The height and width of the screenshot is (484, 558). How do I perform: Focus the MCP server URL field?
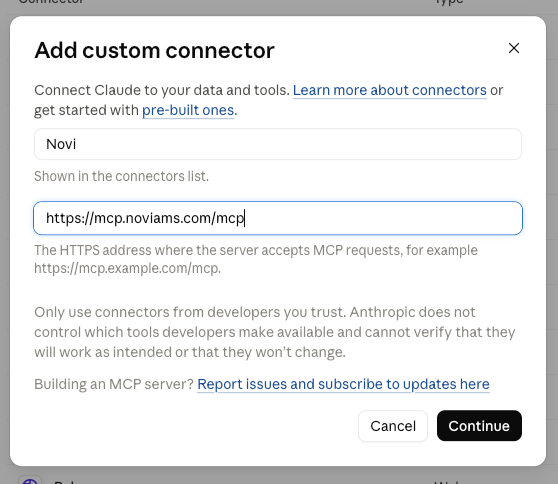pos(278,218)
